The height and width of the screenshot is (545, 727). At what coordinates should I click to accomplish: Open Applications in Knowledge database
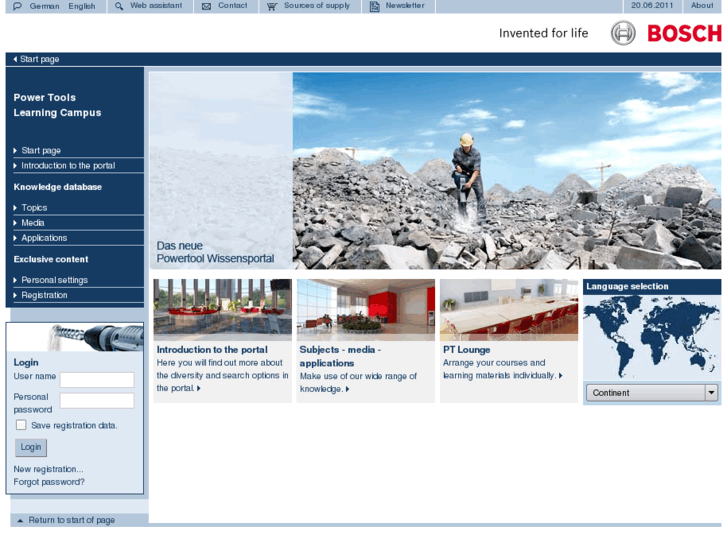[44, 238]
